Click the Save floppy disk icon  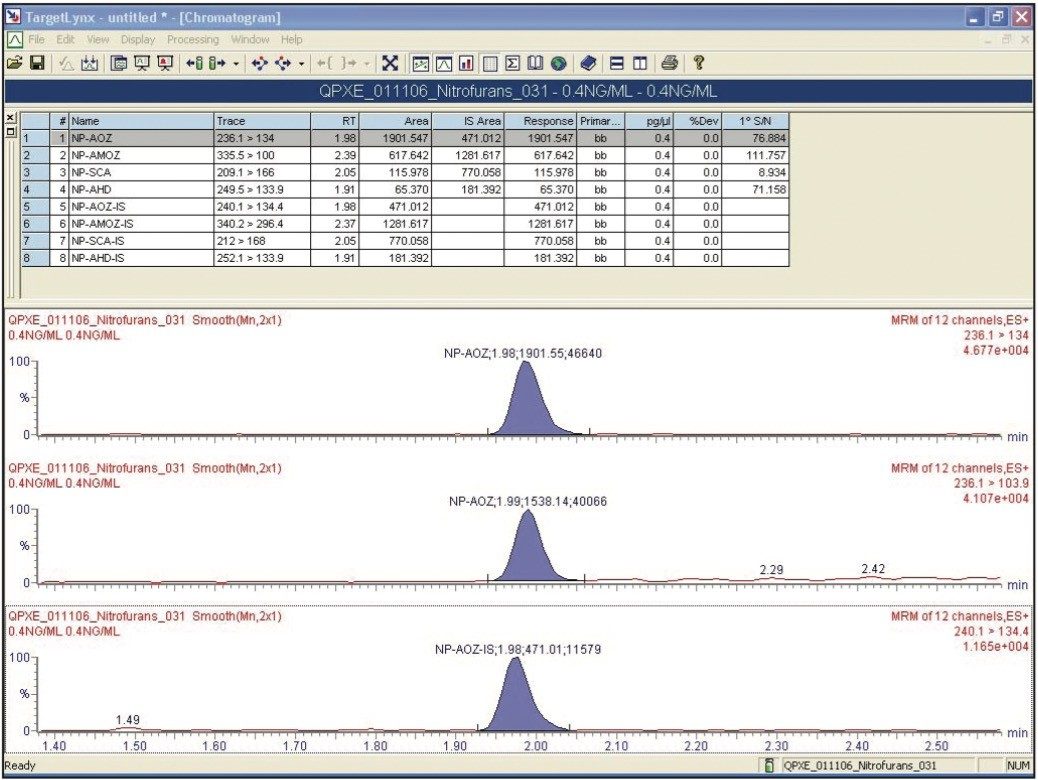[36, 63]
